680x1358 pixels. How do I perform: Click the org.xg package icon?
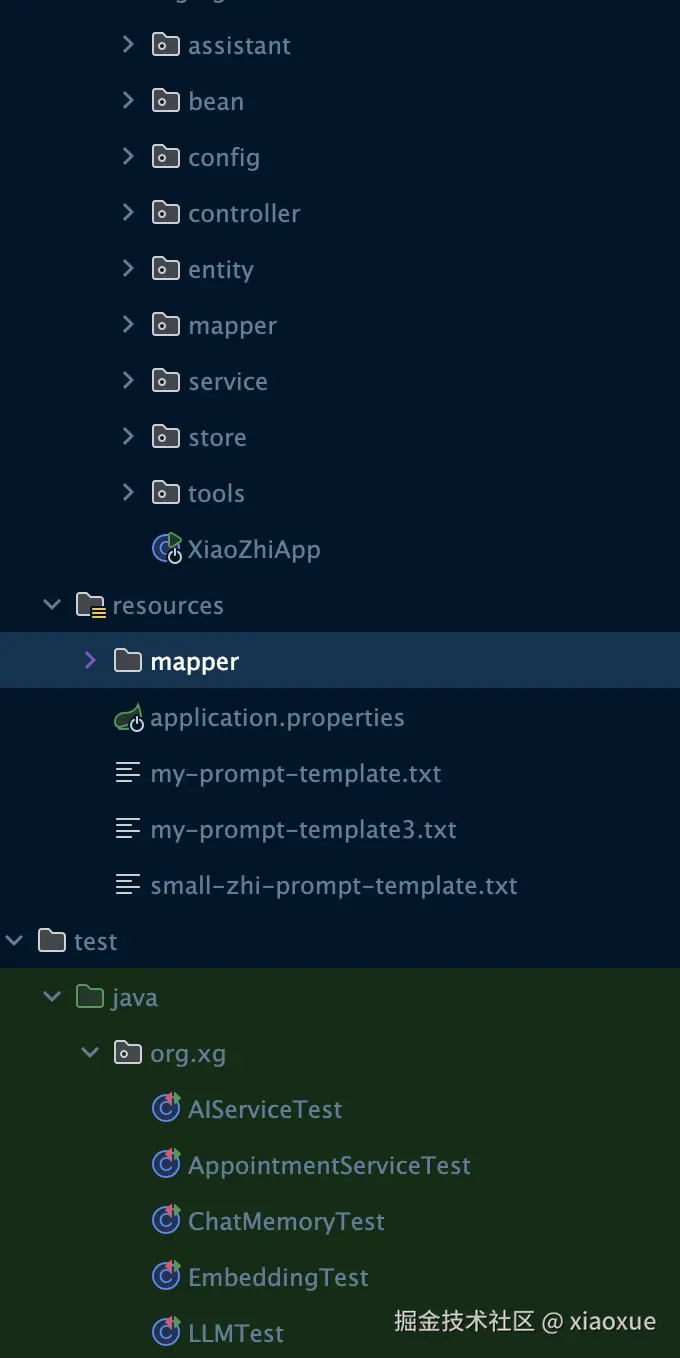pyautogui.click(x=127, y=1053)
